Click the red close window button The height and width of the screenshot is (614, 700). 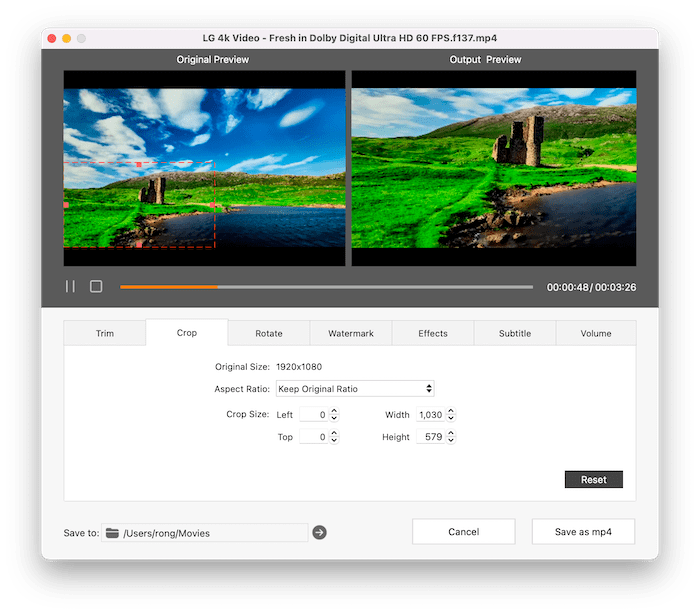point(50,38)
